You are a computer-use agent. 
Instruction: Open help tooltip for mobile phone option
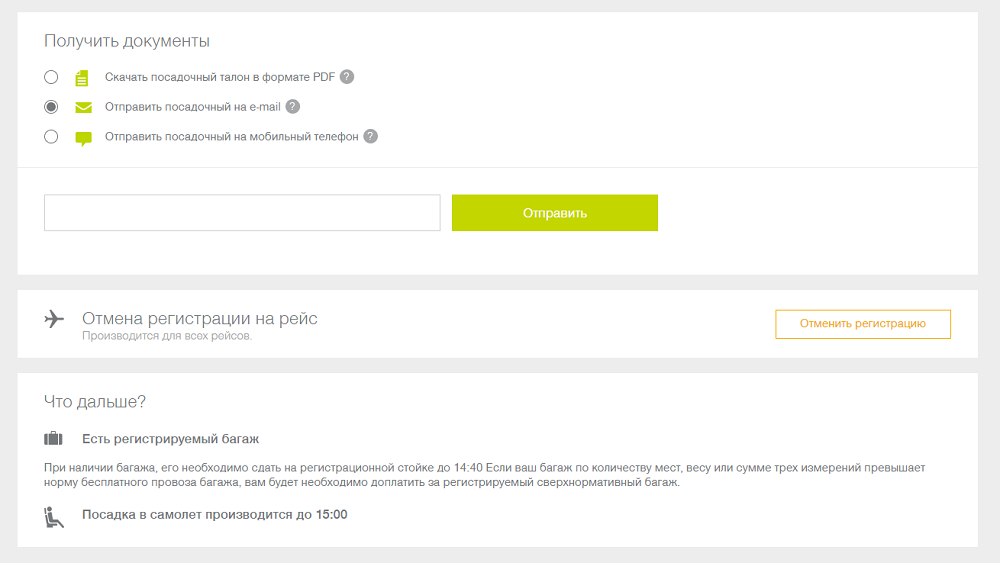370,137
